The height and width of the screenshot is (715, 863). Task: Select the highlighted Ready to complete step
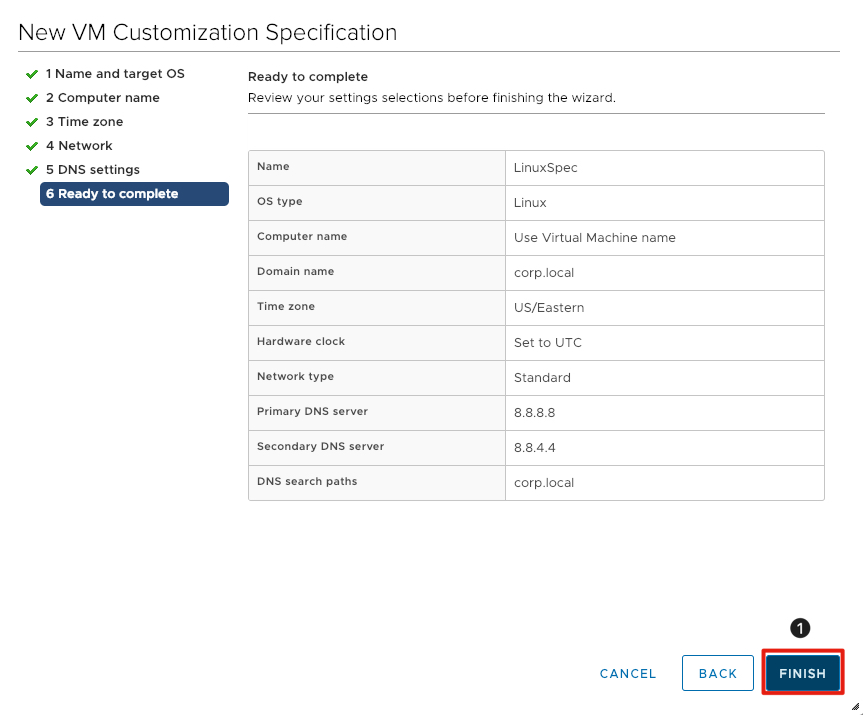tap(134, 194)
